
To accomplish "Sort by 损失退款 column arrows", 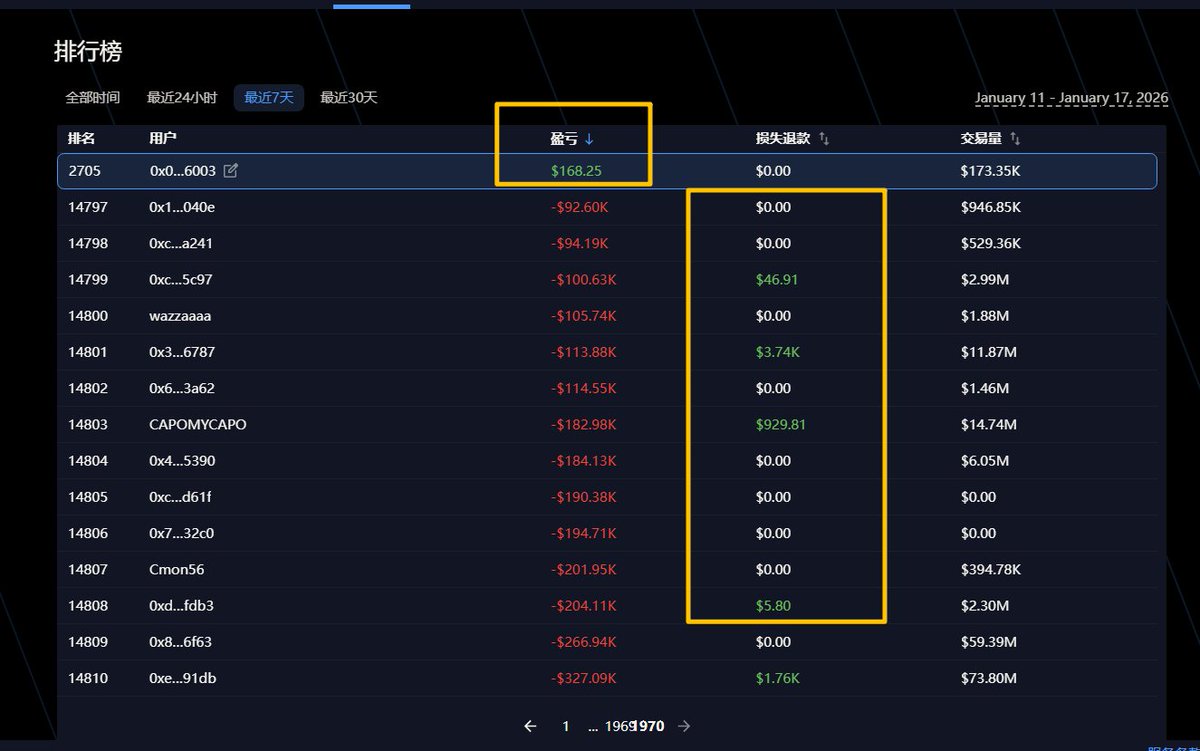I will pyautogui.click(x=824, y=139).
